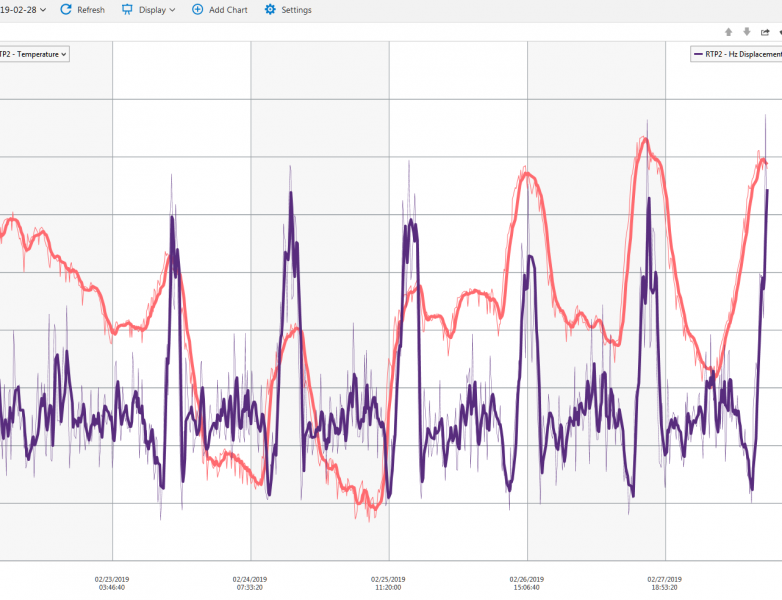Open Settings via the gear icon
The image size is (782, 600).
coord(270,10)
